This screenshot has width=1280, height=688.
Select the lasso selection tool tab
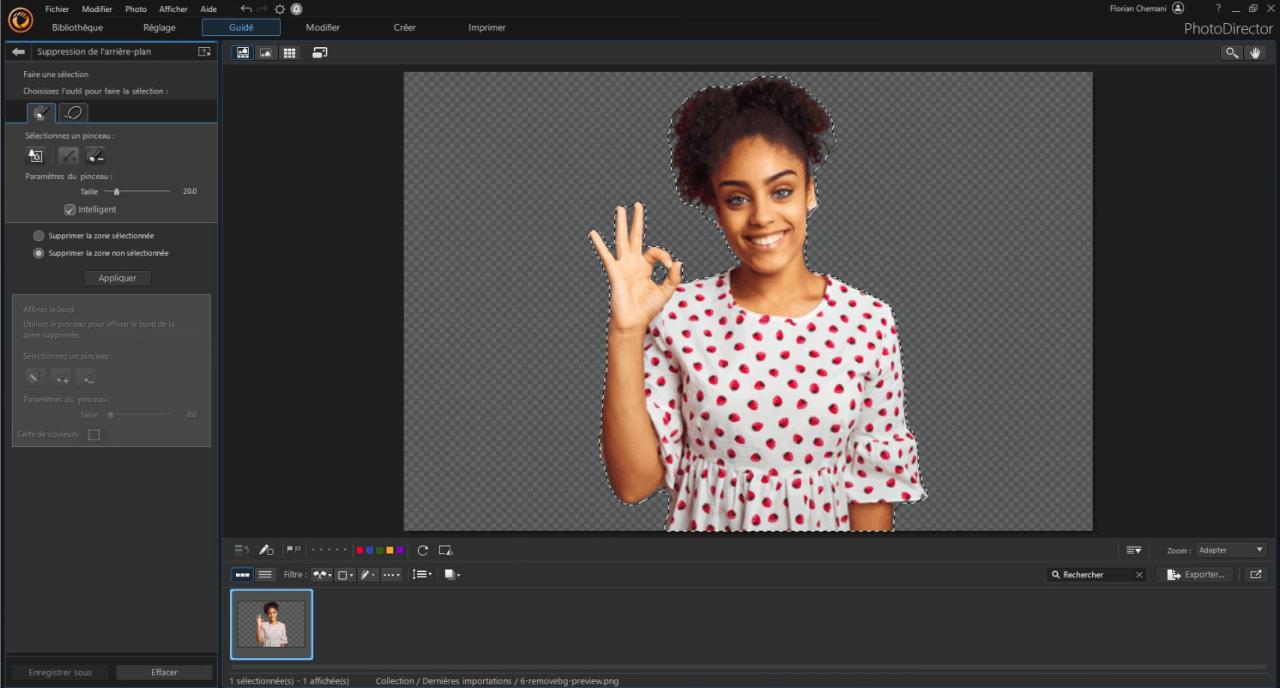pos(74,113)
